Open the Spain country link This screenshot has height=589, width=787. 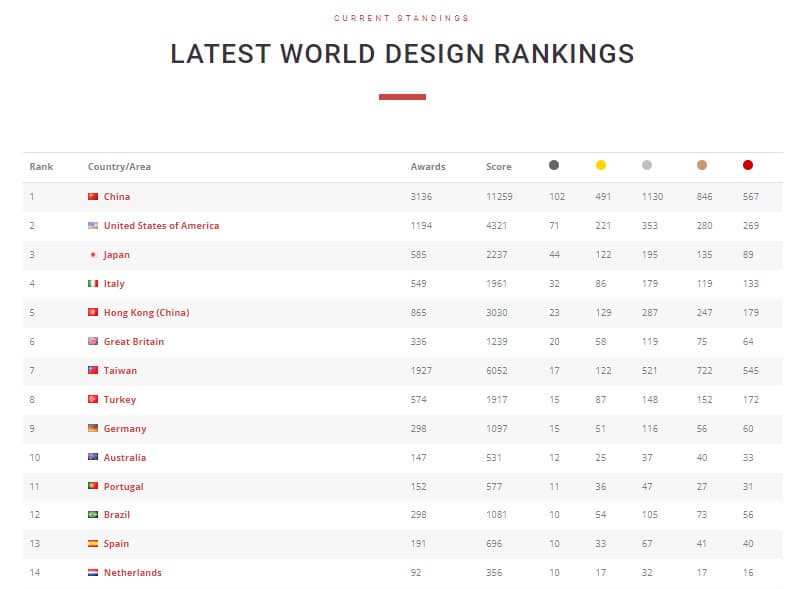[117, 544]
